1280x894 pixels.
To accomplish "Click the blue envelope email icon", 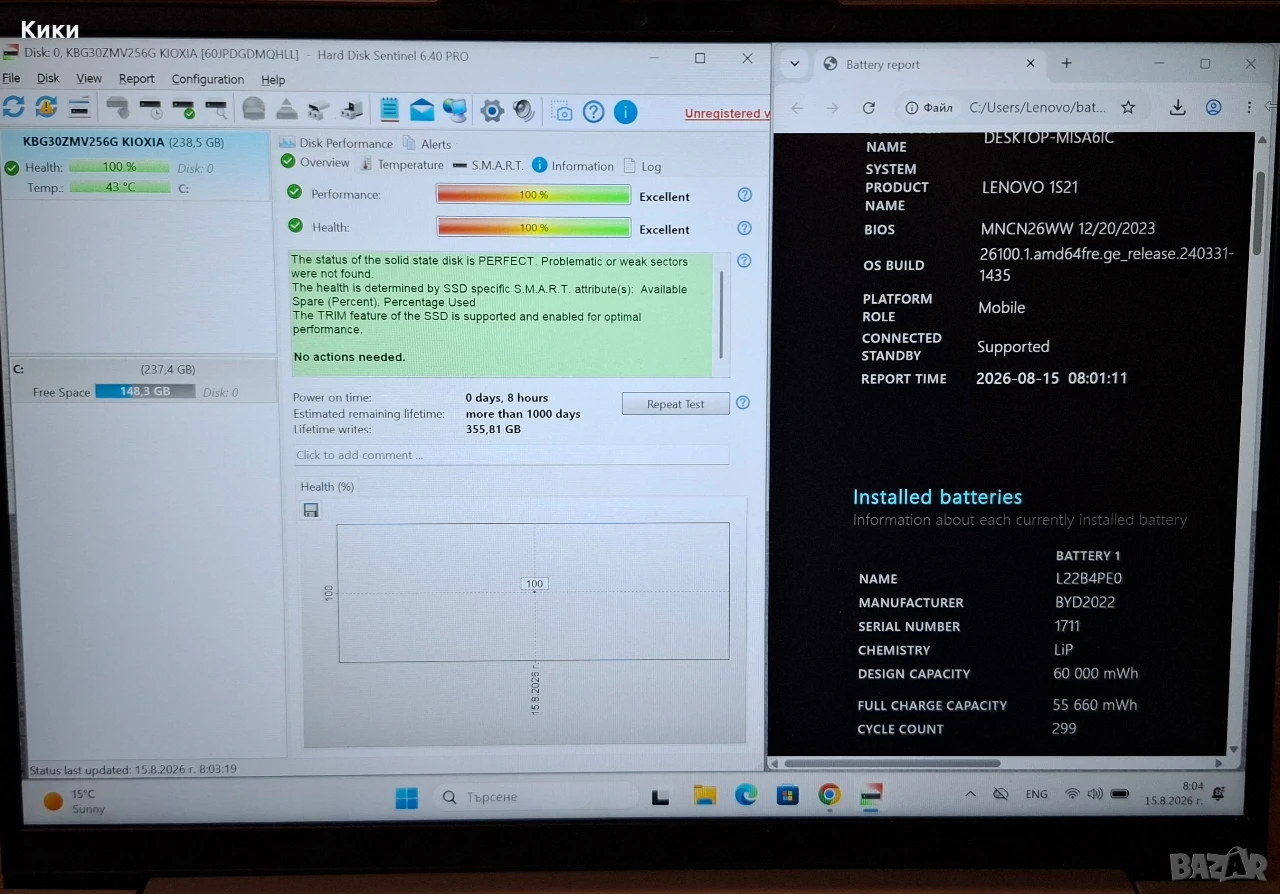I will tap(422, 110).
